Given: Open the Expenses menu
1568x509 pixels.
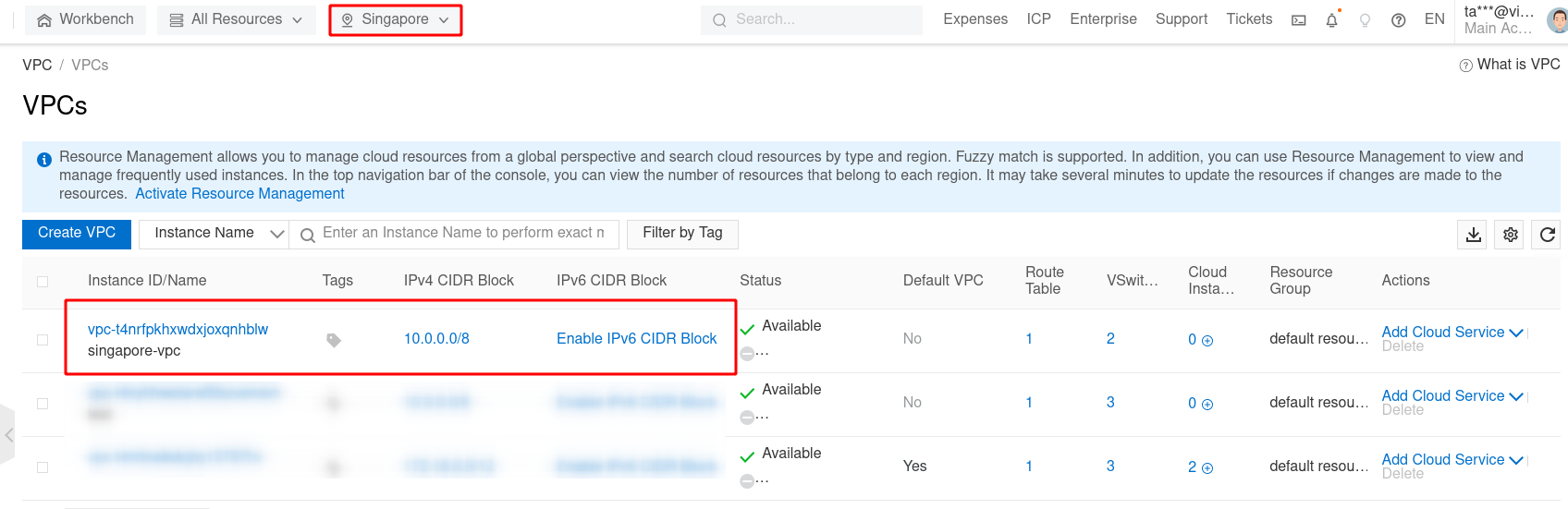Looking at the screenshot, I should point(974,19).
